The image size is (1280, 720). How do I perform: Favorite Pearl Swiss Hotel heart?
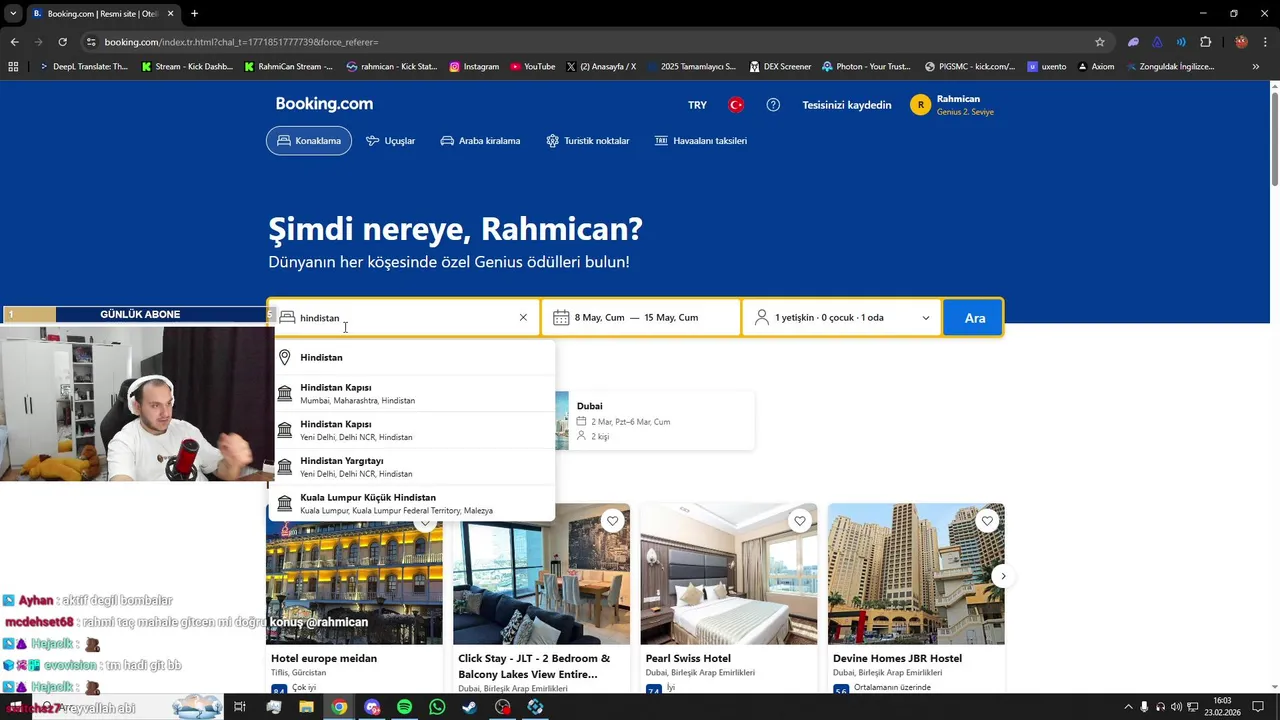(x=799, y=521)
